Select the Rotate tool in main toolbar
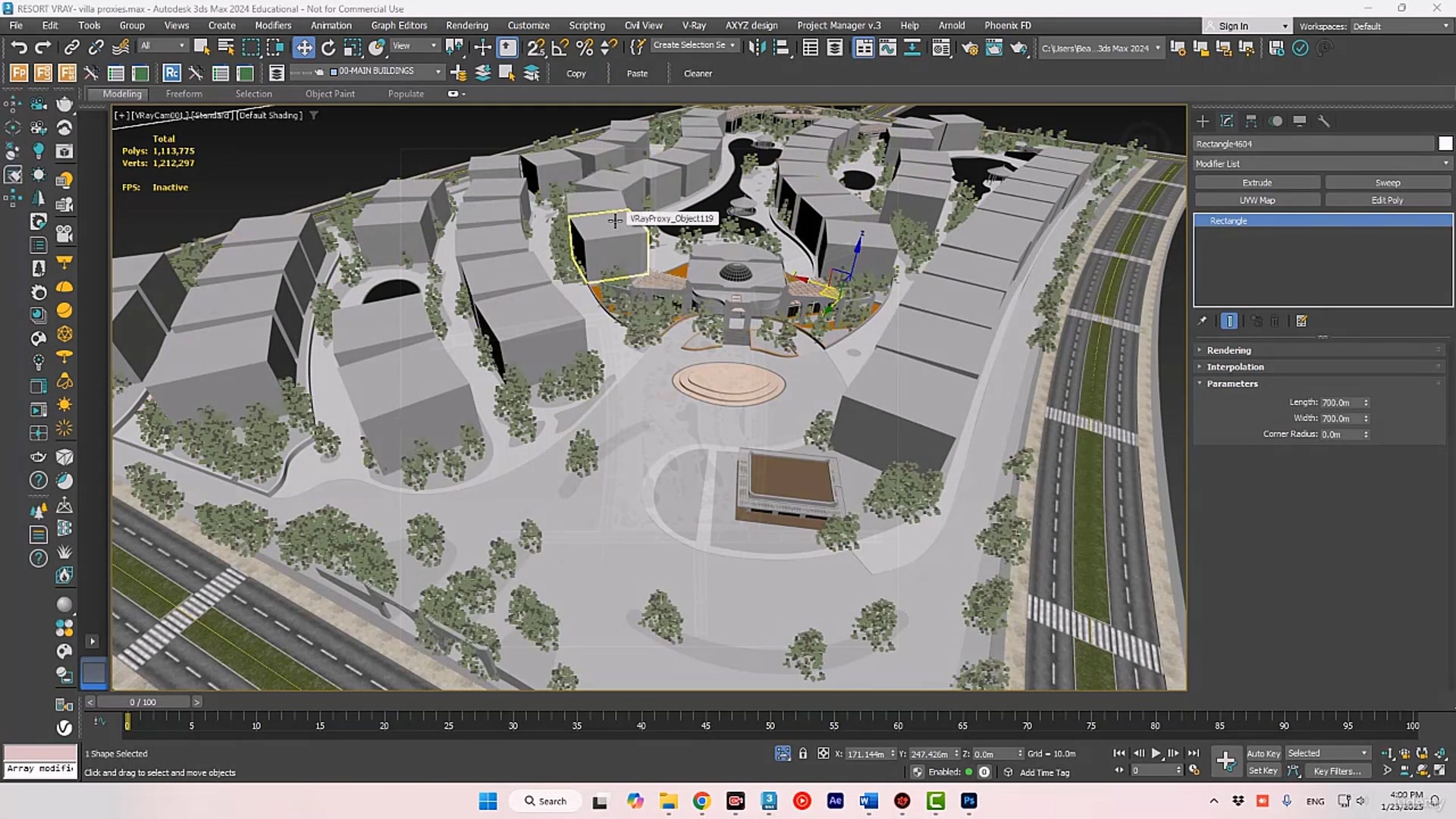 click(328, 48)
